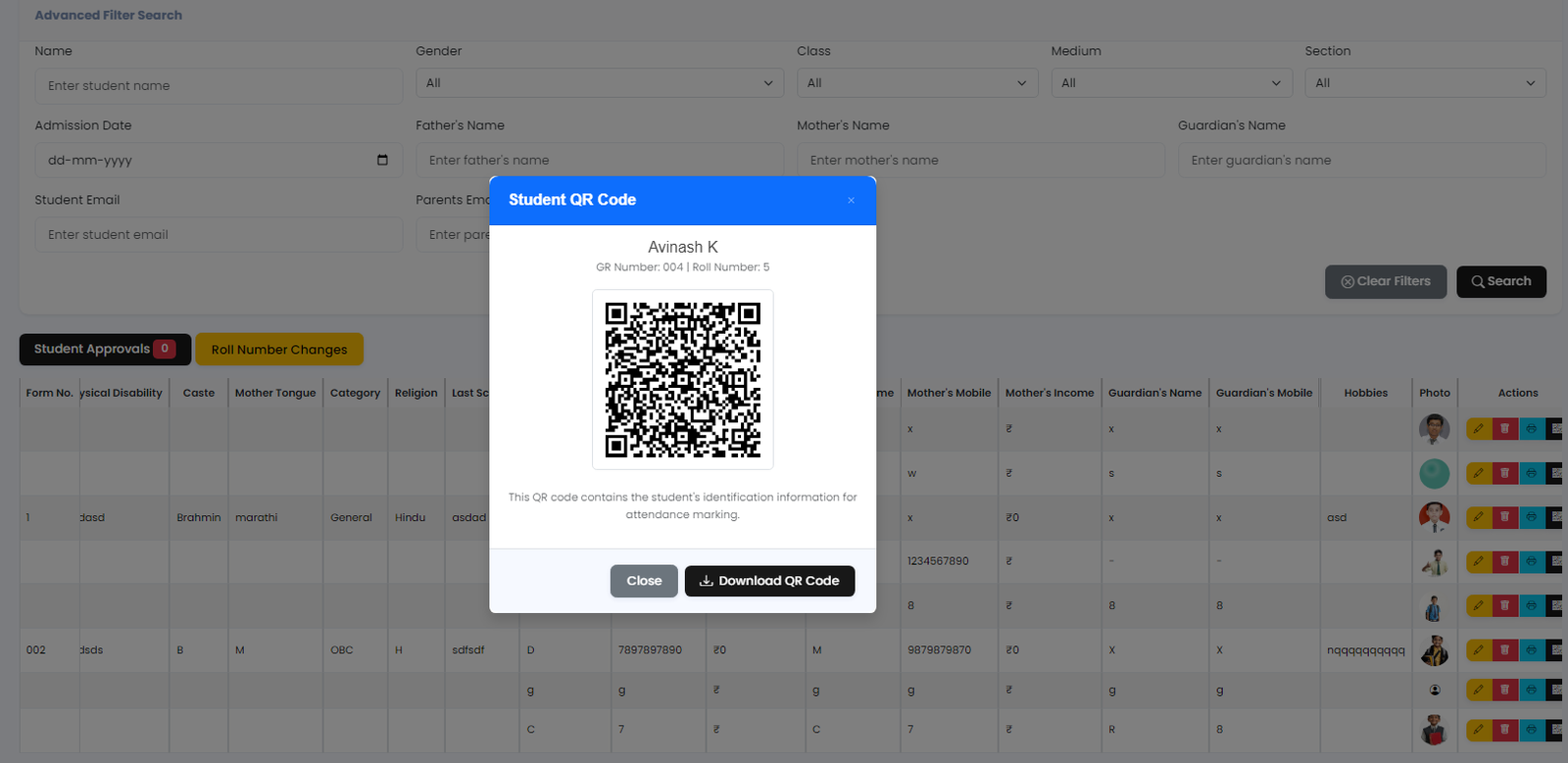This screenshot has height=763, width=1568.
Task: Click the edit pencil in the last row
Action: (1479, 730)
